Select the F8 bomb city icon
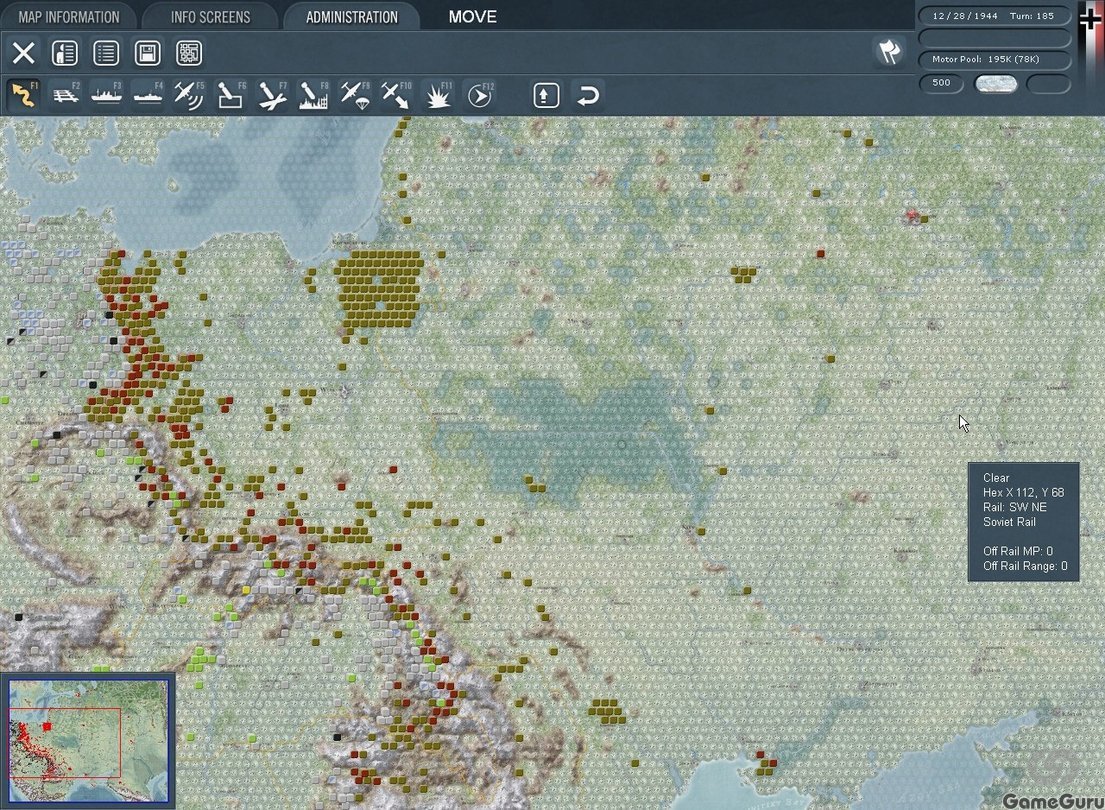The height and width of the screenshot is (810, 1105). click(x=314, y=95)
